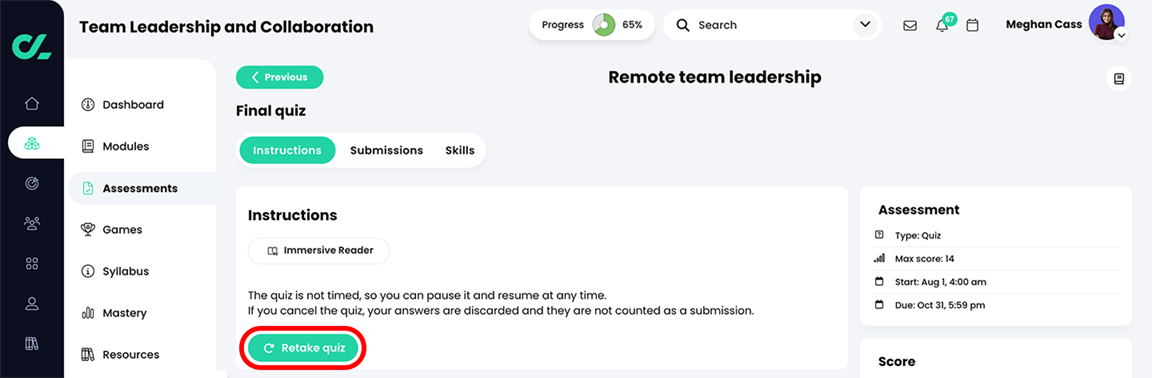Viewport: 1152px width, 378px height.
Task: Open the apps grid icon in left rail
Action: [32, 263]
